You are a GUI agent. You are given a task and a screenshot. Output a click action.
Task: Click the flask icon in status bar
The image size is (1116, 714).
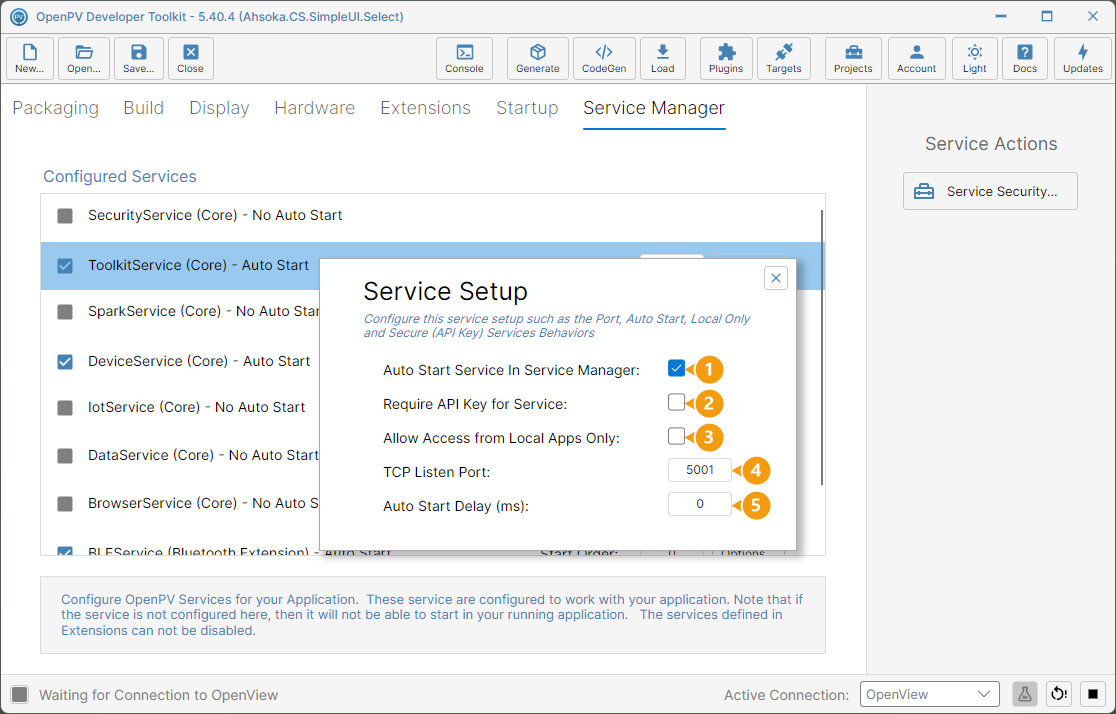[1024, 694]
